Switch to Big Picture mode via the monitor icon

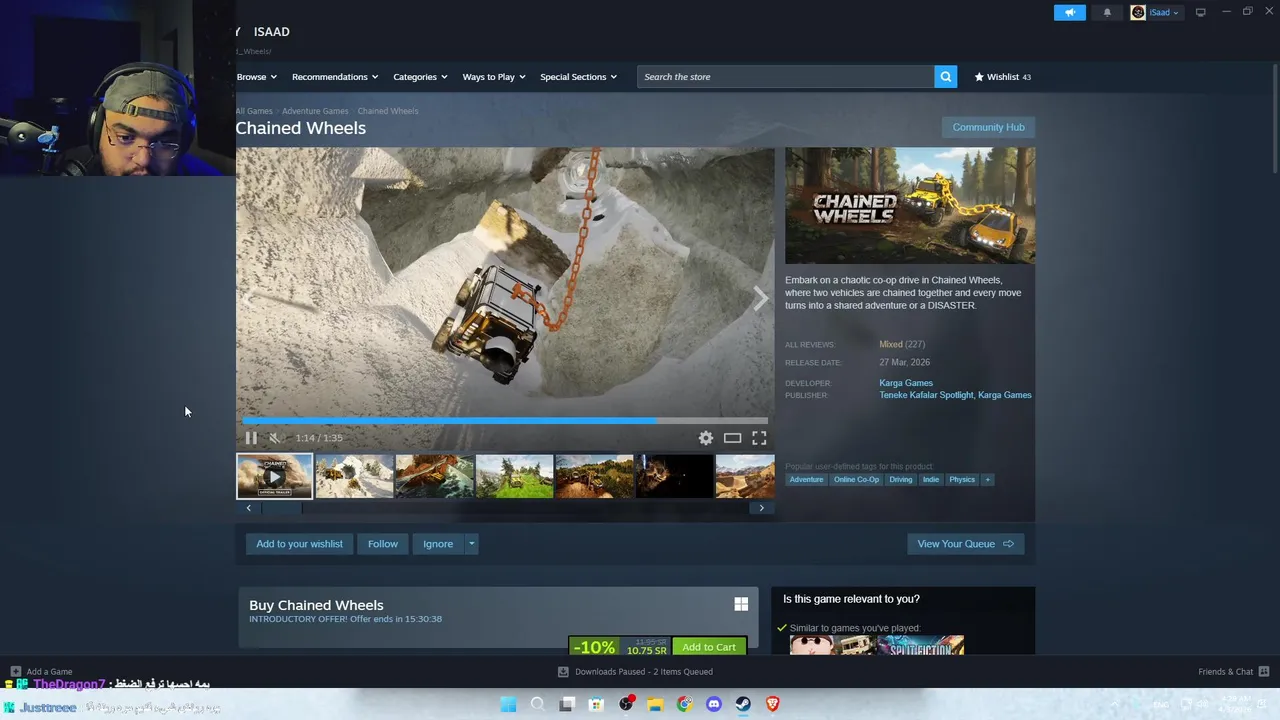pyautogui.click(x=1200, y=12)
